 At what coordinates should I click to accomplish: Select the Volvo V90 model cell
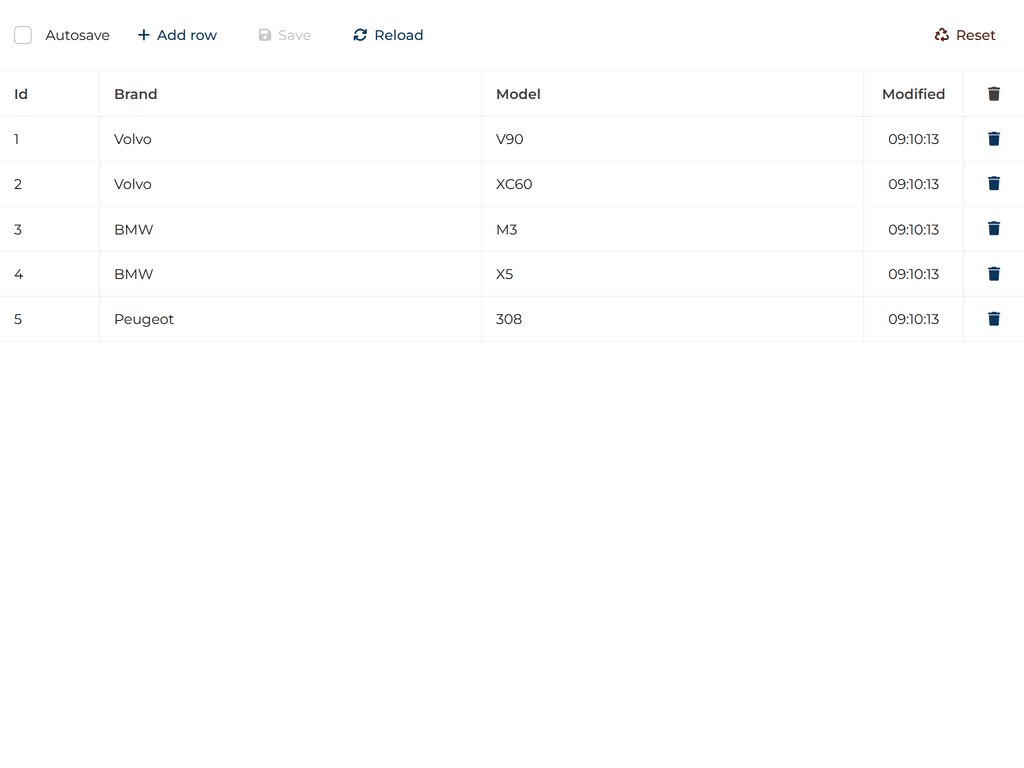click(x=510, y=139)
